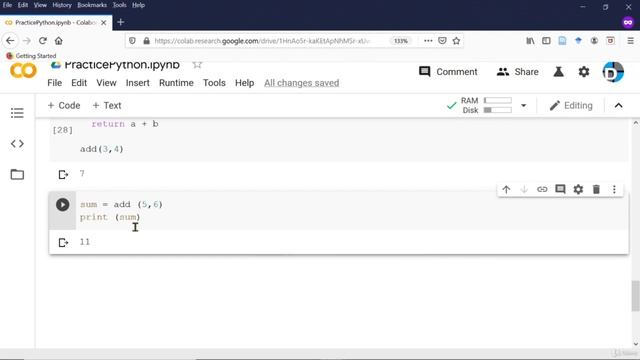Collapse the header with chevron up

(x=618, y=106)
